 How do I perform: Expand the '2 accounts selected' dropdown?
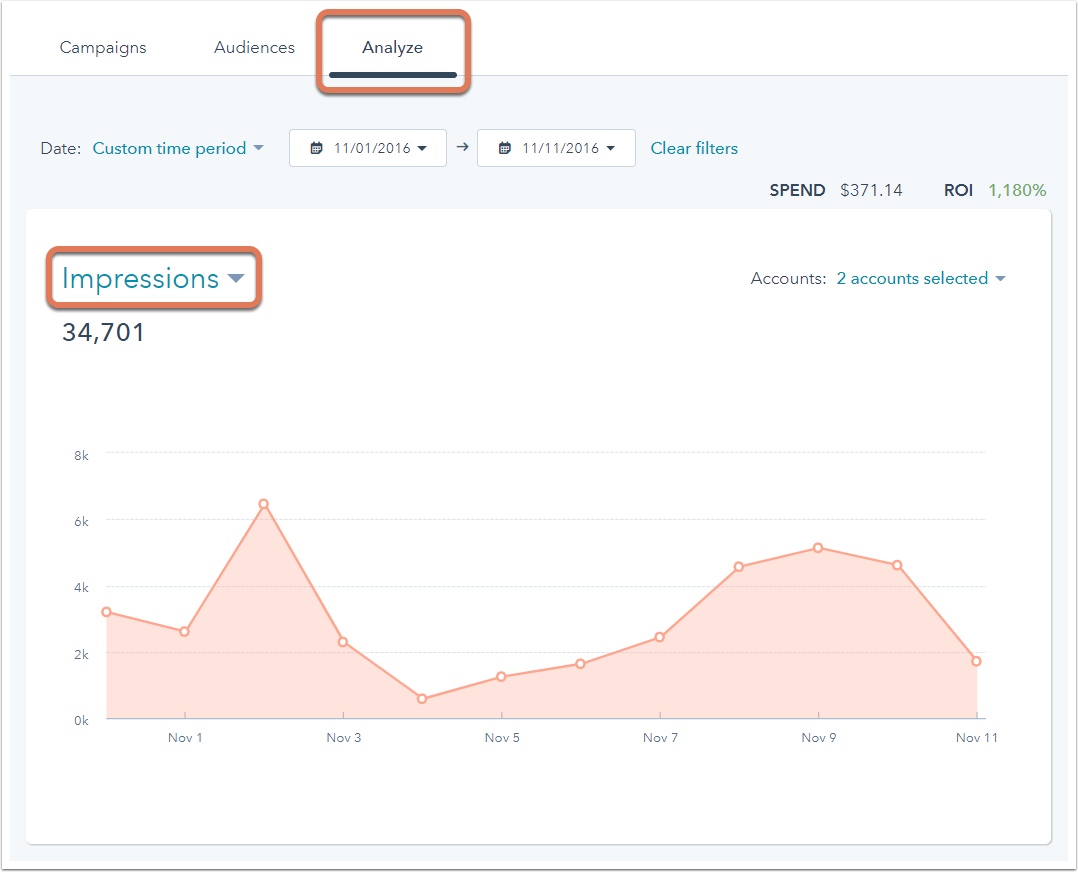[920, 279]
